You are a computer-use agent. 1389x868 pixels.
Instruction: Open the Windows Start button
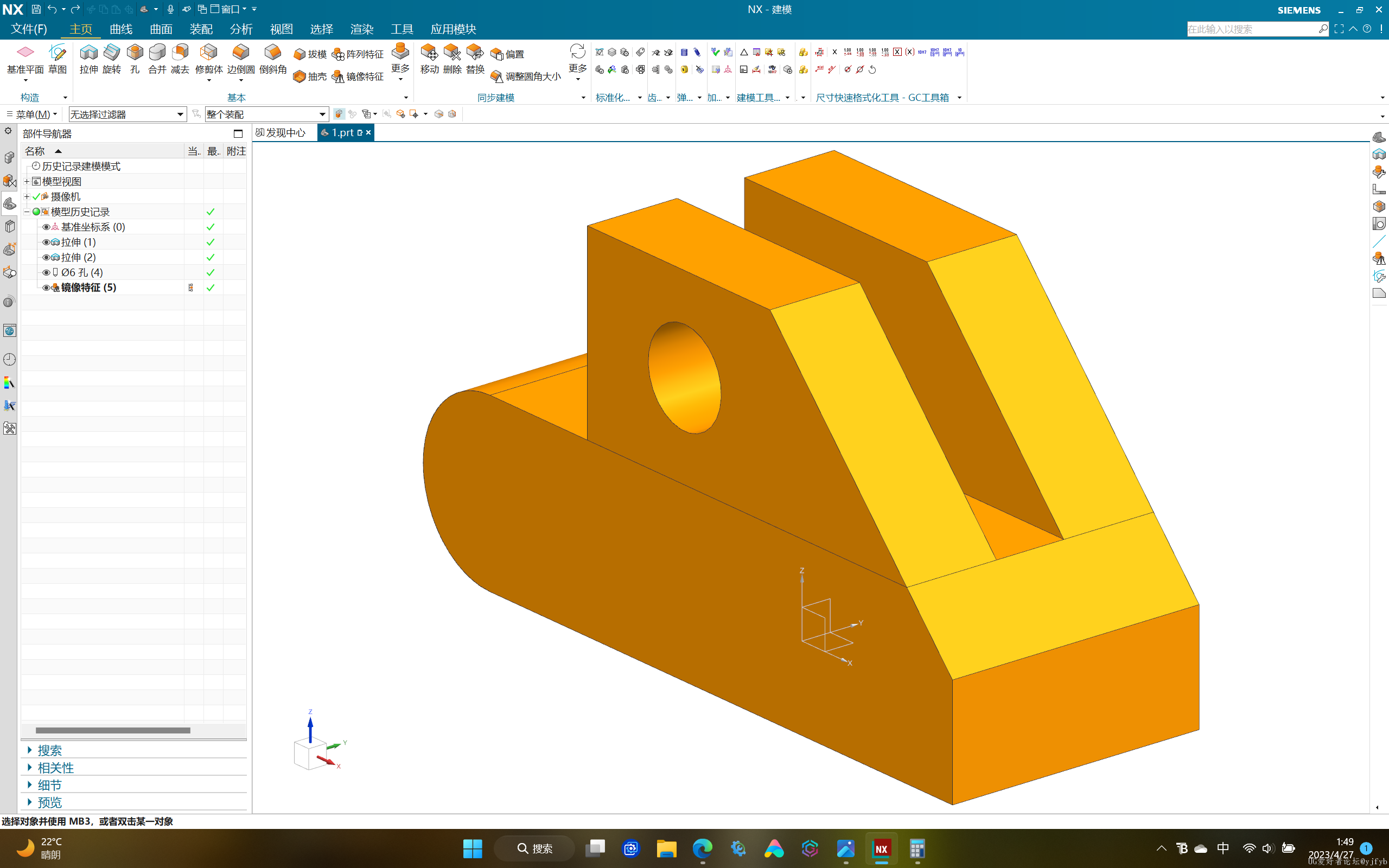[x=473, y=848]
